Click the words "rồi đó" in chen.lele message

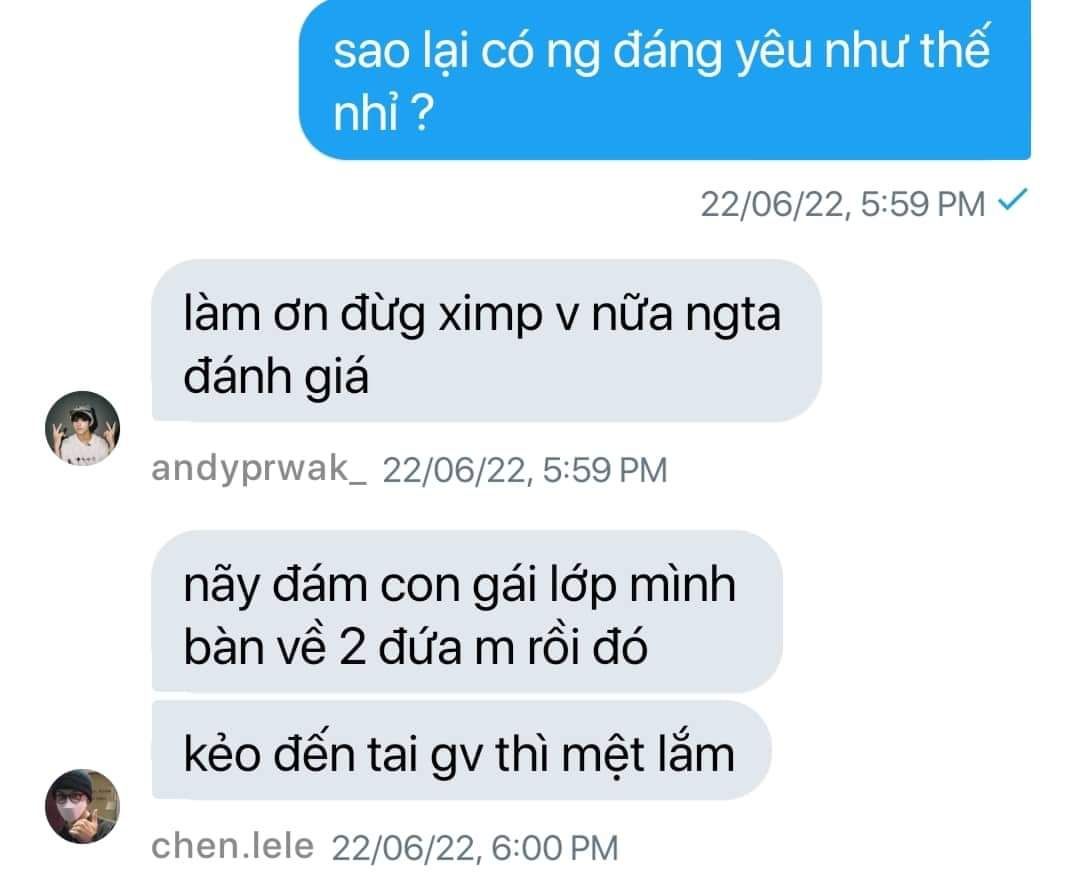588,648
